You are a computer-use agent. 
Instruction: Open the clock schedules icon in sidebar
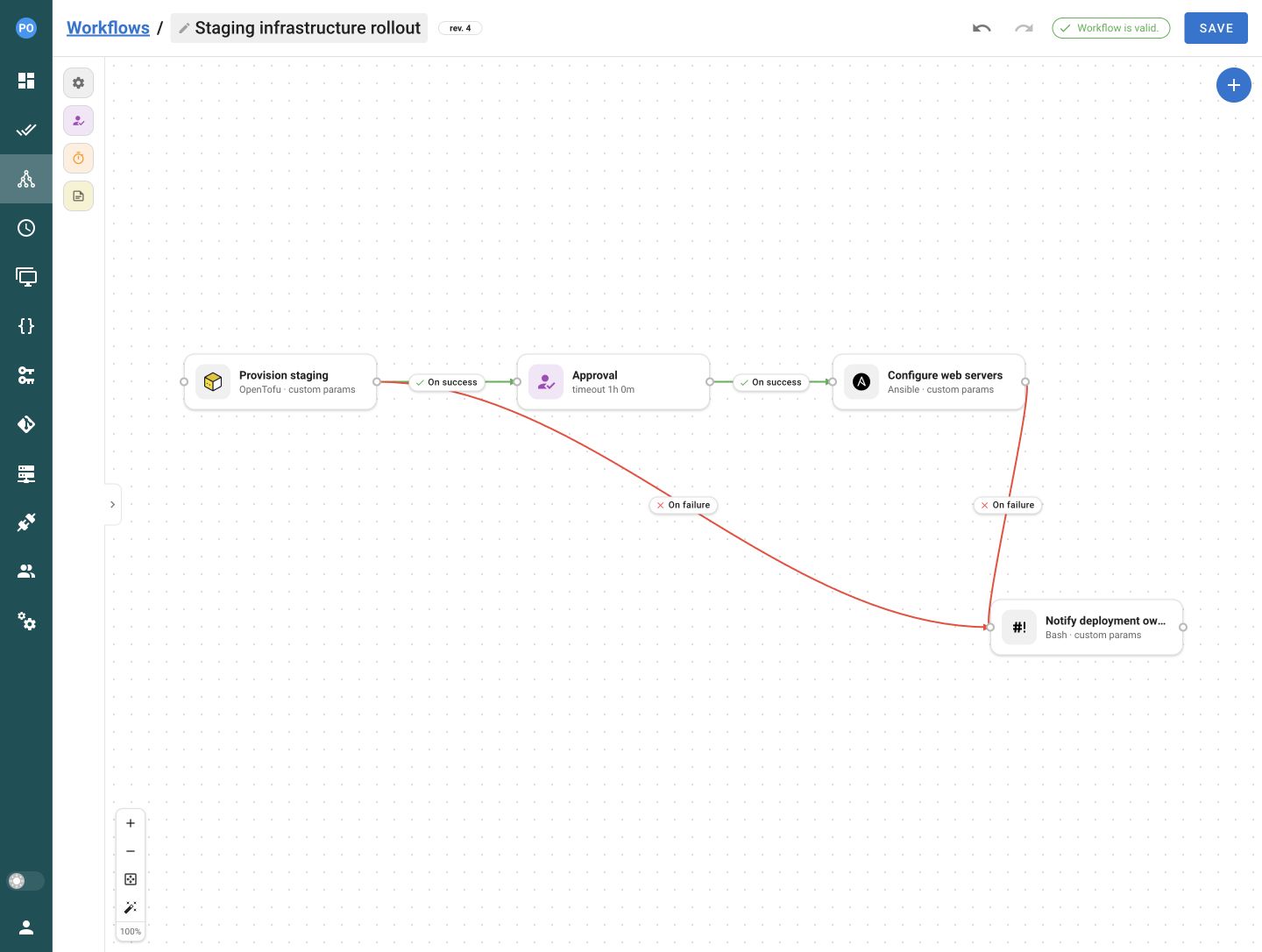pyautogui.click(x=26, y=228)
